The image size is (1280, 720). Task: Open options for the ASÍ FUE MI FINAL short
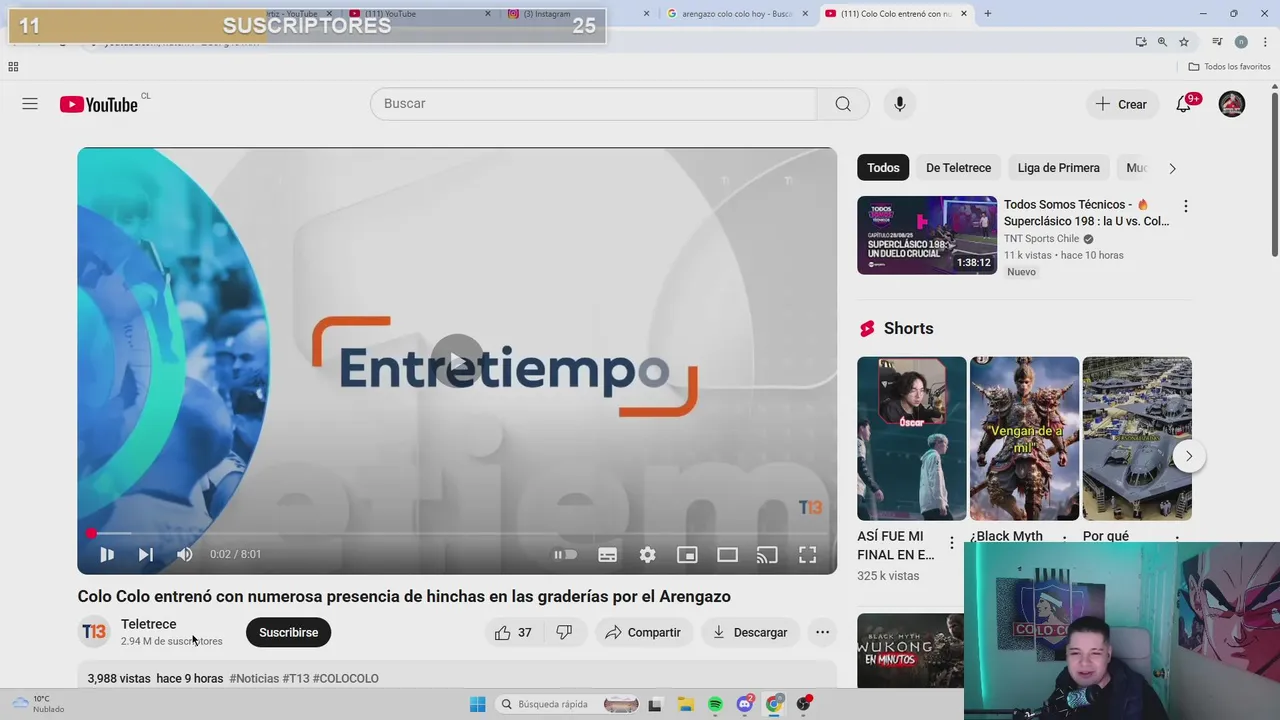951,543
